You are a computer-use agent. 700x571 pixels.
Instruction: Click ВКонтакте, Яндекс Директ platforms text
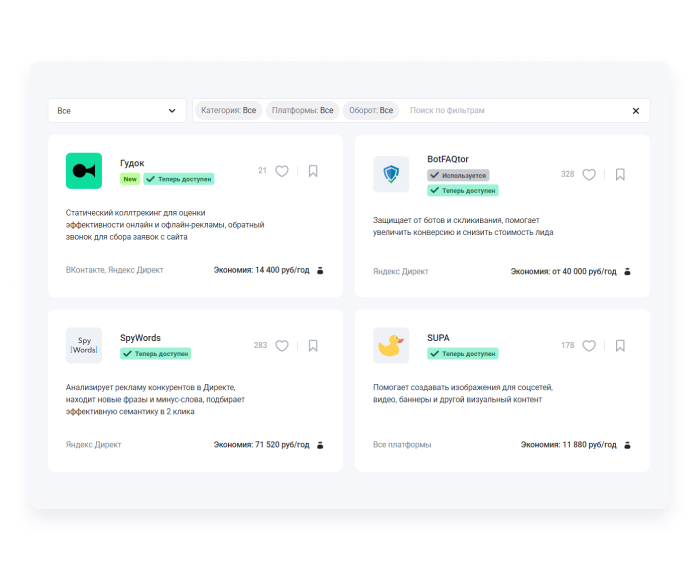(x=115, y=270)
